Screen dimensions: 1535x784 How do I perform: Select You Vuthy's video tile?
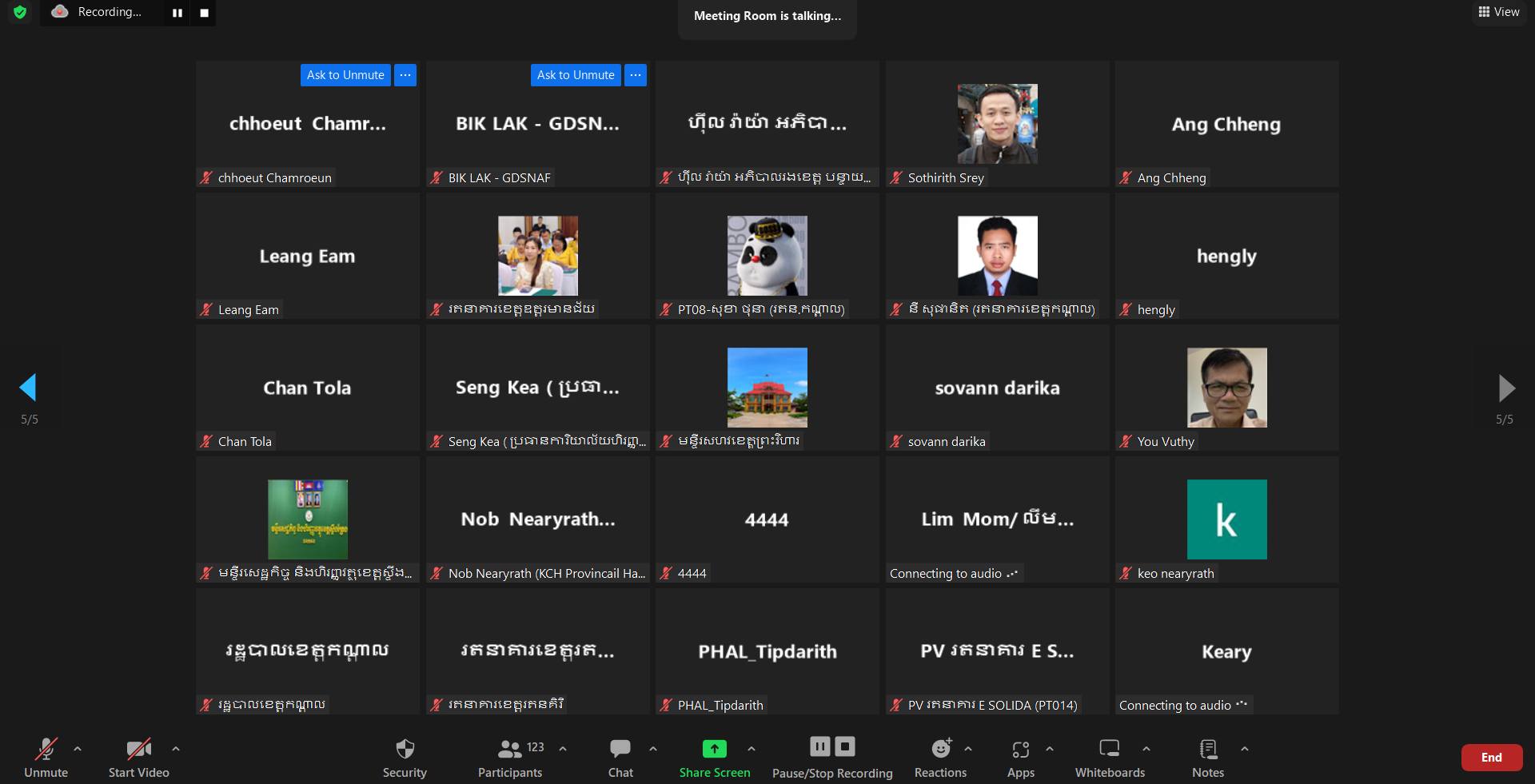pos(1226,388)
